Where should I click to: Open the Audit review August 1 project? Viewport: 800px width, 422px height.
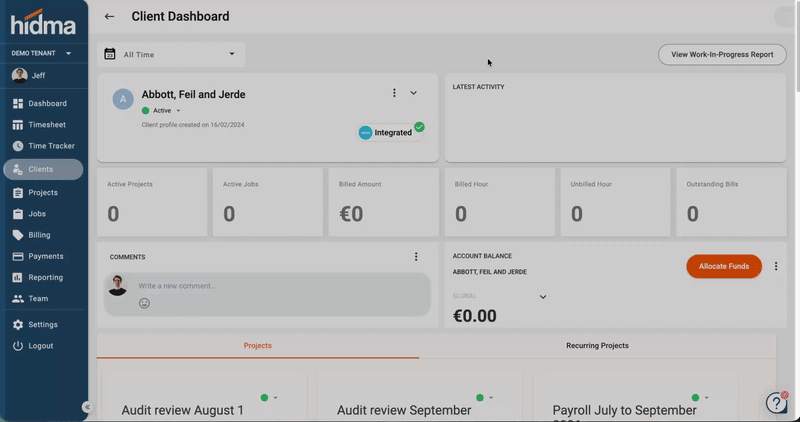click(183, 410)
